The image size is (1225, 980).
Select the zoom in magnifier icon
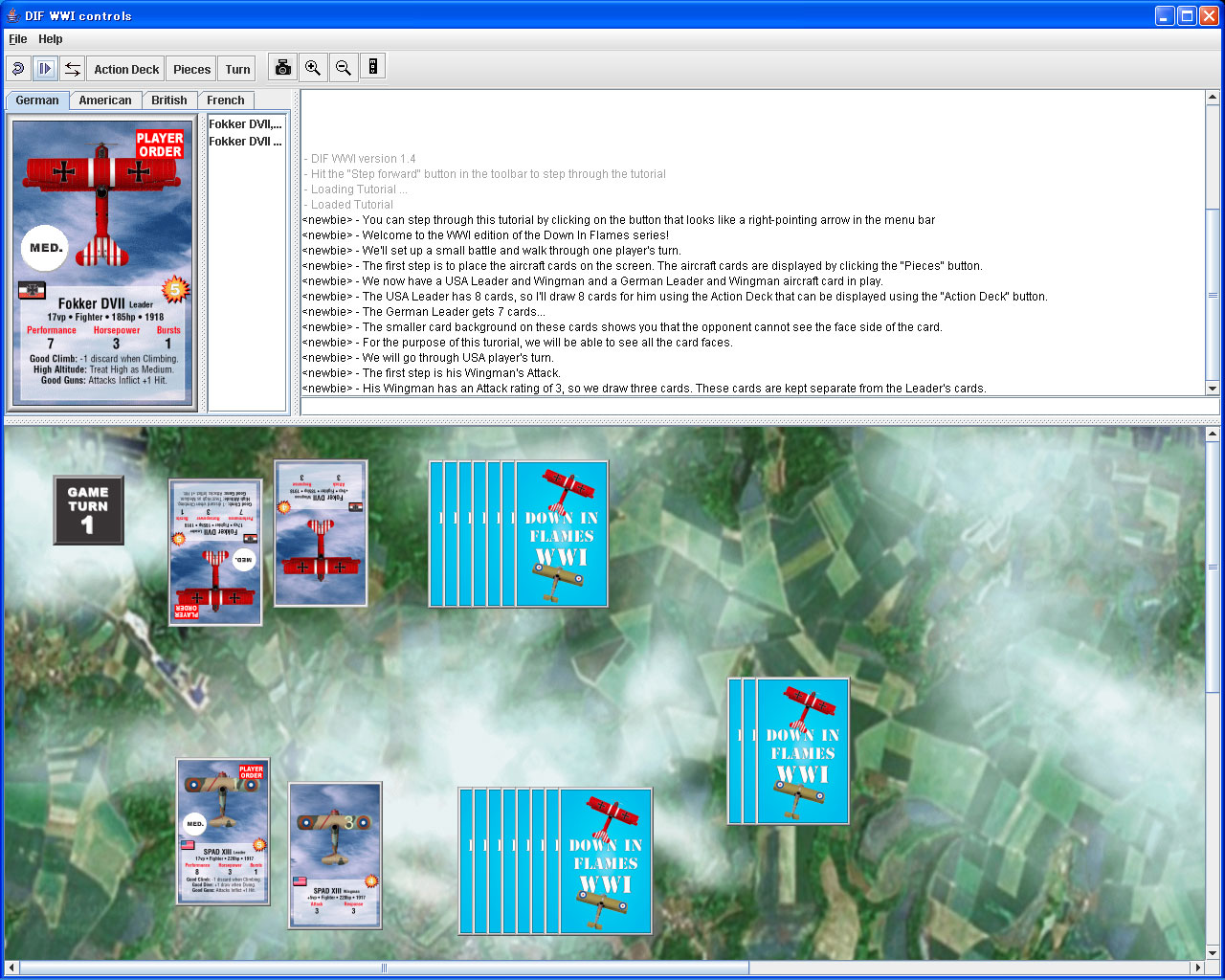pos(313,67)
